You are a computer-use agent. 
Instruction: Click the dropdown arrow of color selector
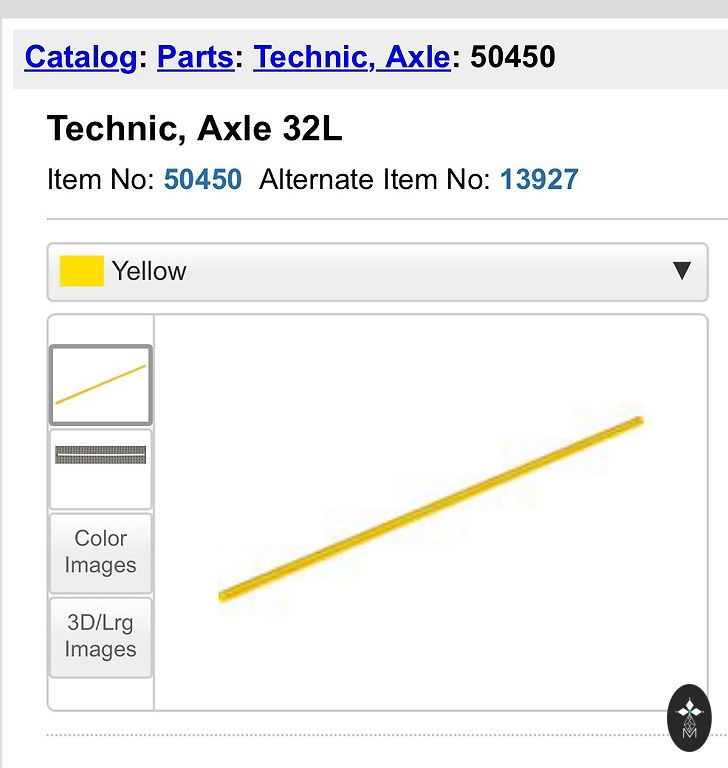pyautogui.click(x=682, y=271)
